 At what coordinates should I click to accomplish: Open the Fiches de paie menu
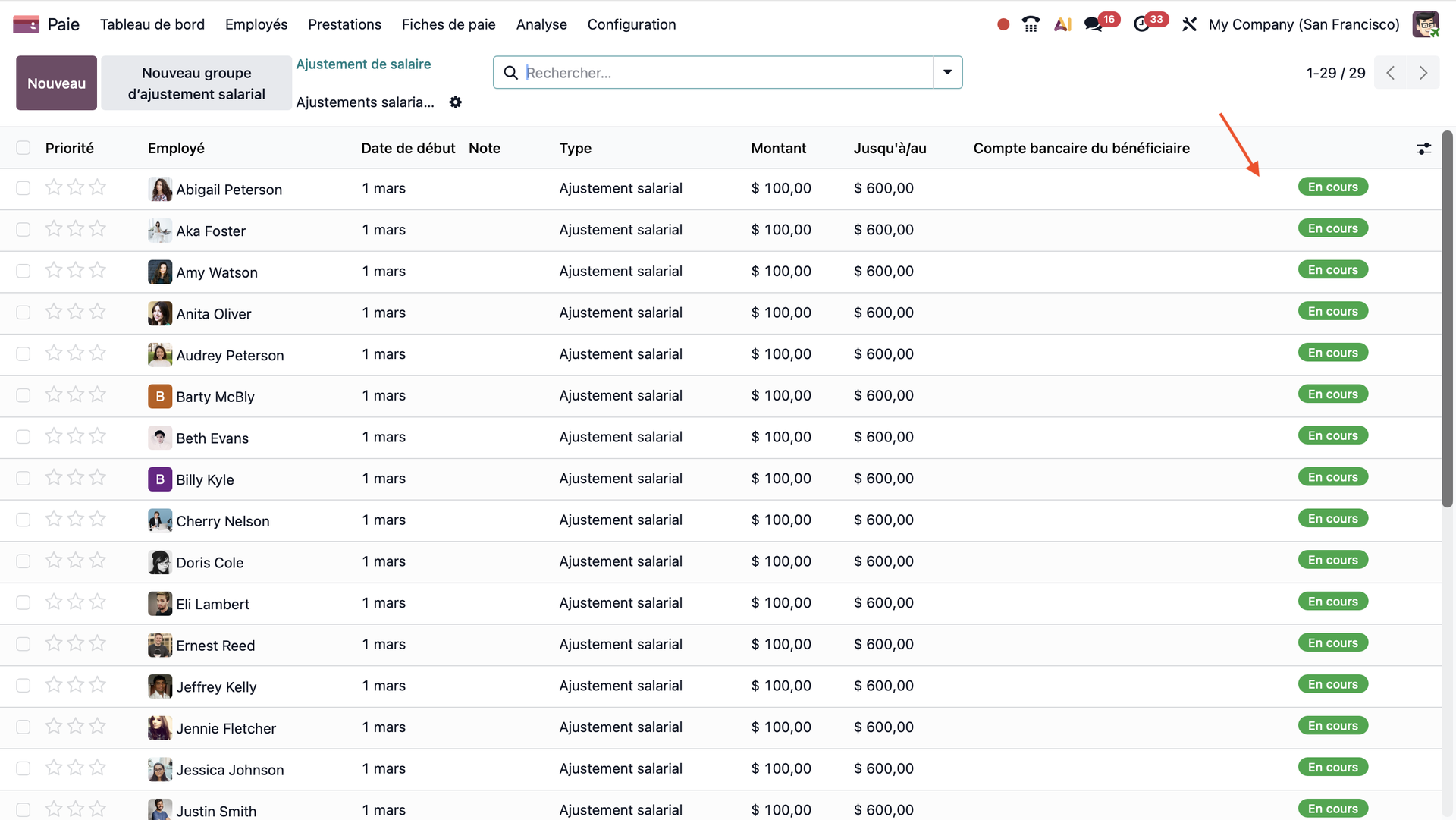448,24
